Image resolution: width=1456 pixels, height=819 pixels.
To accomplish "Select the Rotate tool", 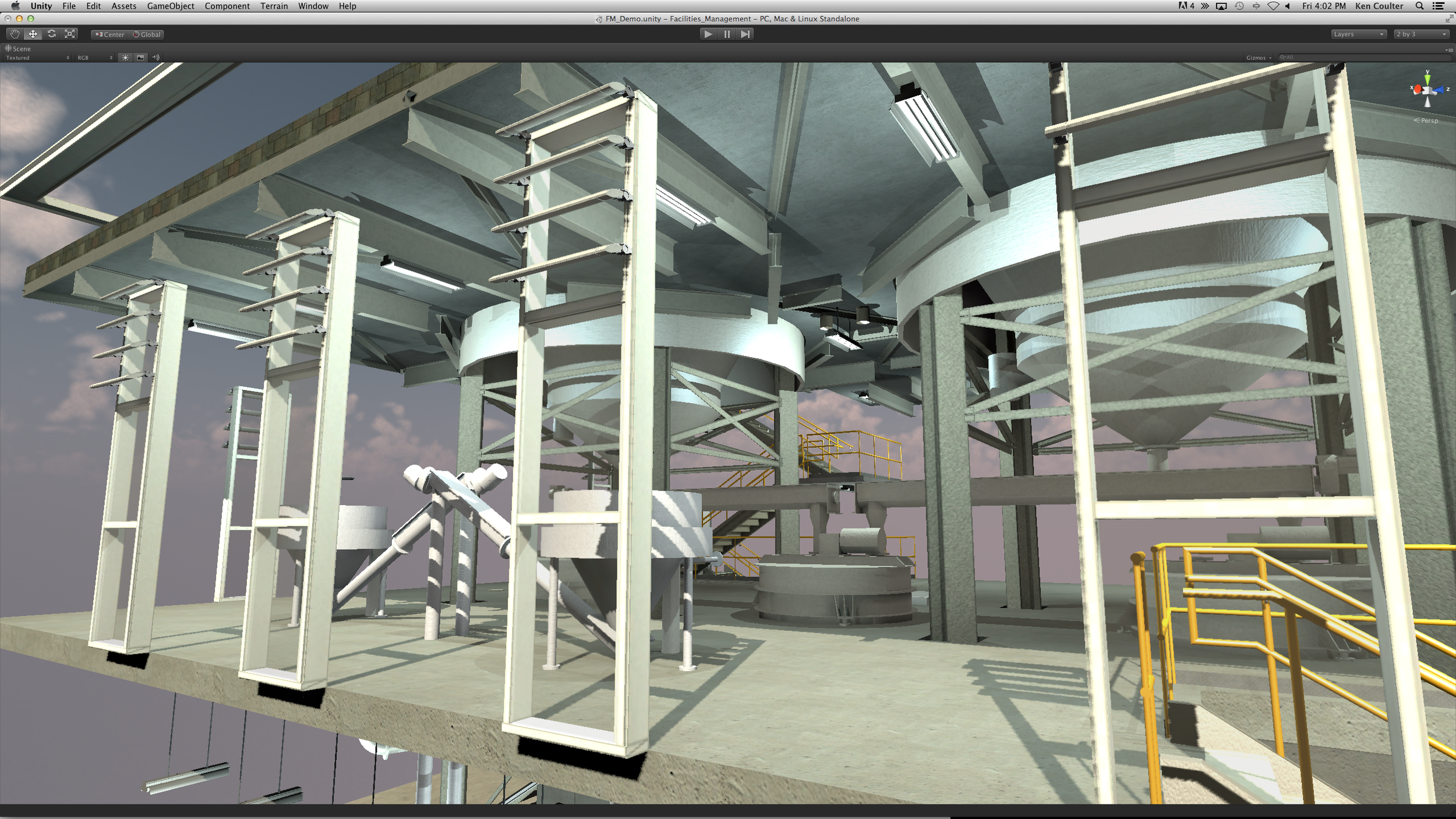I will tap(51, 34).
